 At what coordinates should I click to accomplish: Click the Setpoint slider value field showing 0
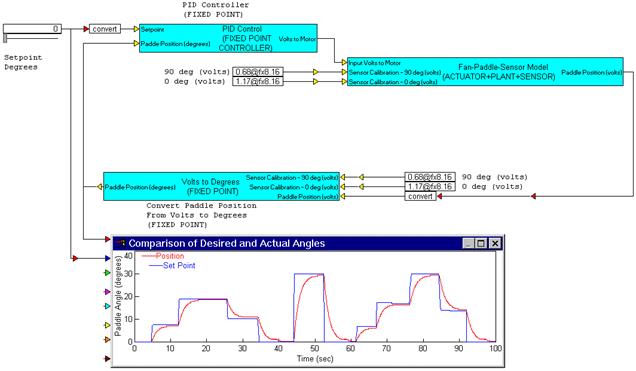(32, 29)
